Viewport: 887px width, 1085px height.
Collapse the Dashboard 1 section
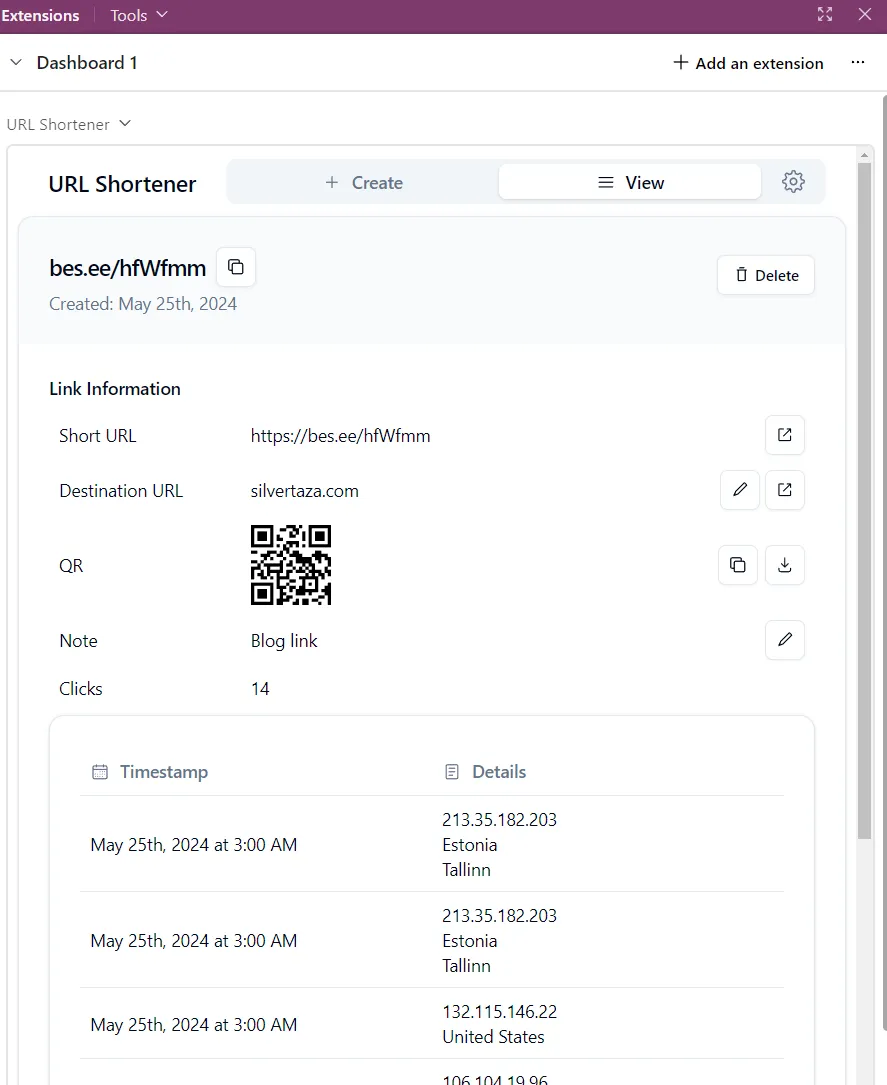tap(16, 63)
